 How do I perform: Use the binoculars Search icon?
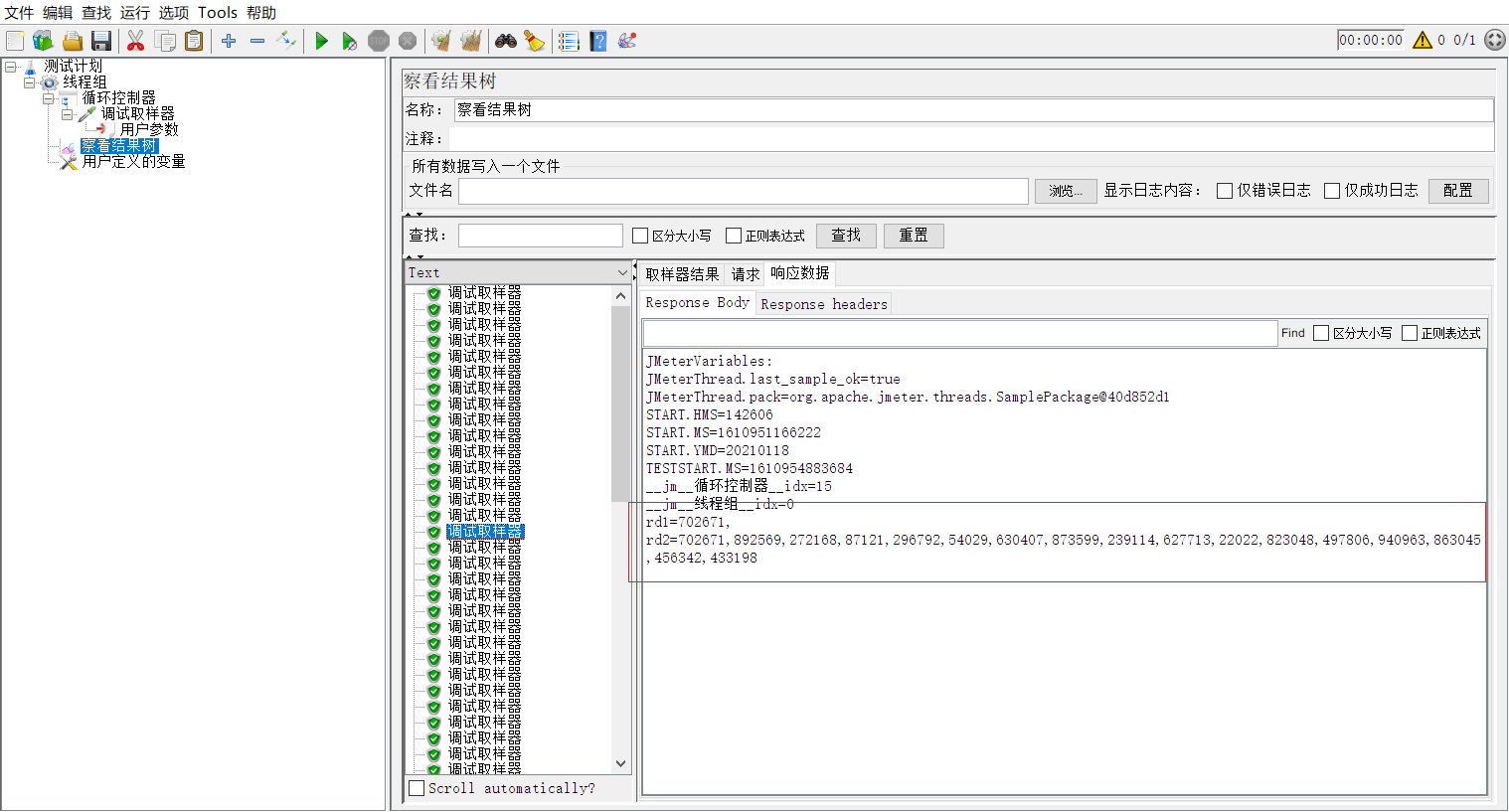pyautogui.click(x=505, y=41)
